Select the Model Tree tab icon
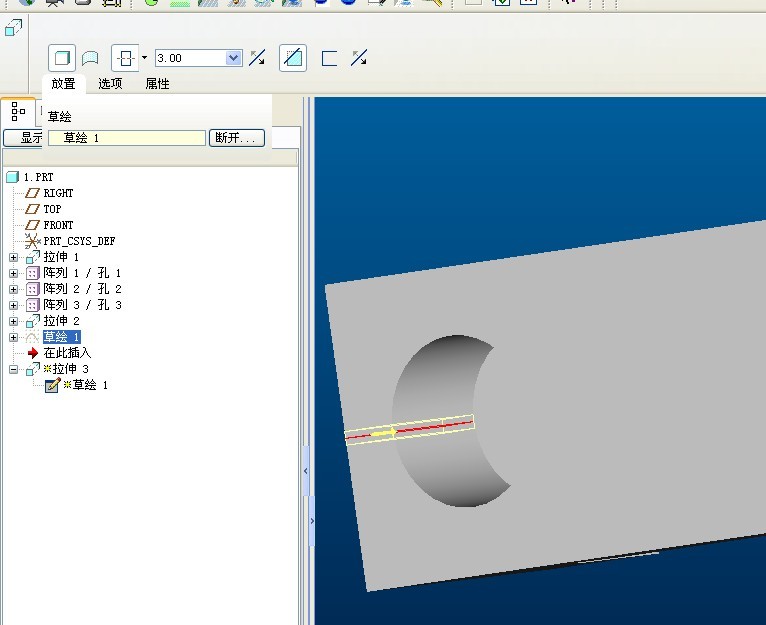The width and height of the screenshot is (766, 625). click(18, 112)
